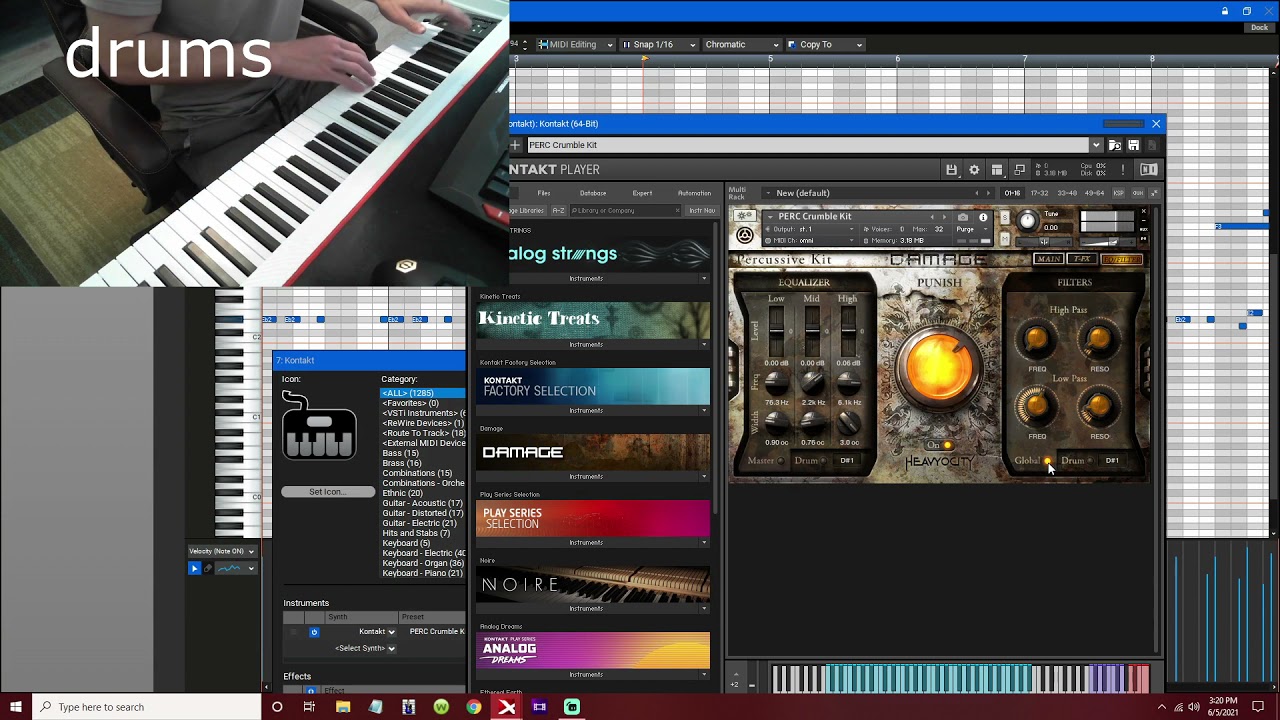This screenshot has width=1280, height=720.
Task: Click the save preset disk icon
Action: [x=1133, y=145]
